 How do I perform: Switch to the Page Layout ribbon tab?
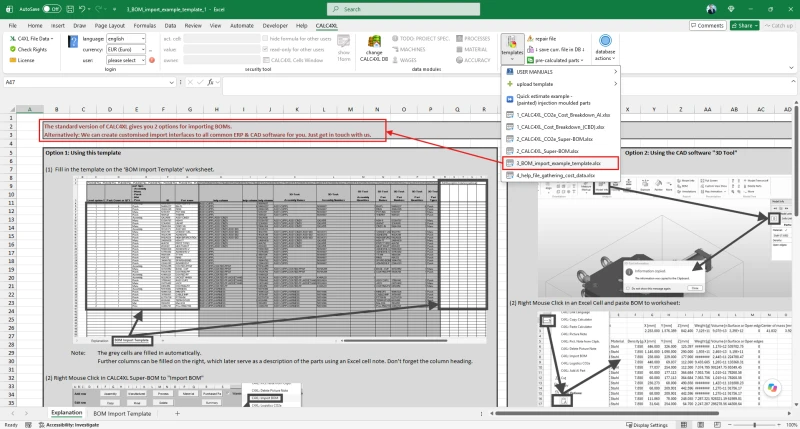click(x=110, y=26)
